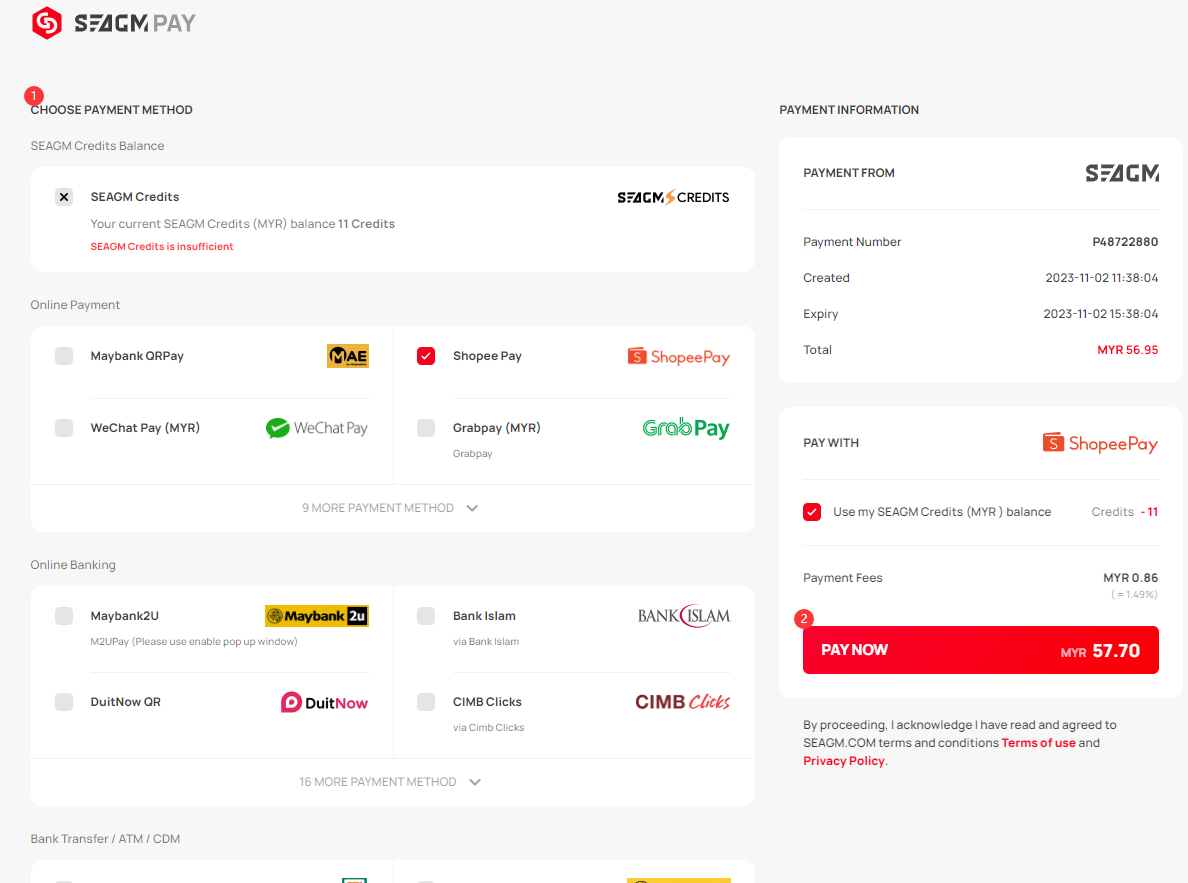The image size is (1188, 883).
Task: Click the Maybank2U label
Action: pyautogui.click(x=125, y=616)
